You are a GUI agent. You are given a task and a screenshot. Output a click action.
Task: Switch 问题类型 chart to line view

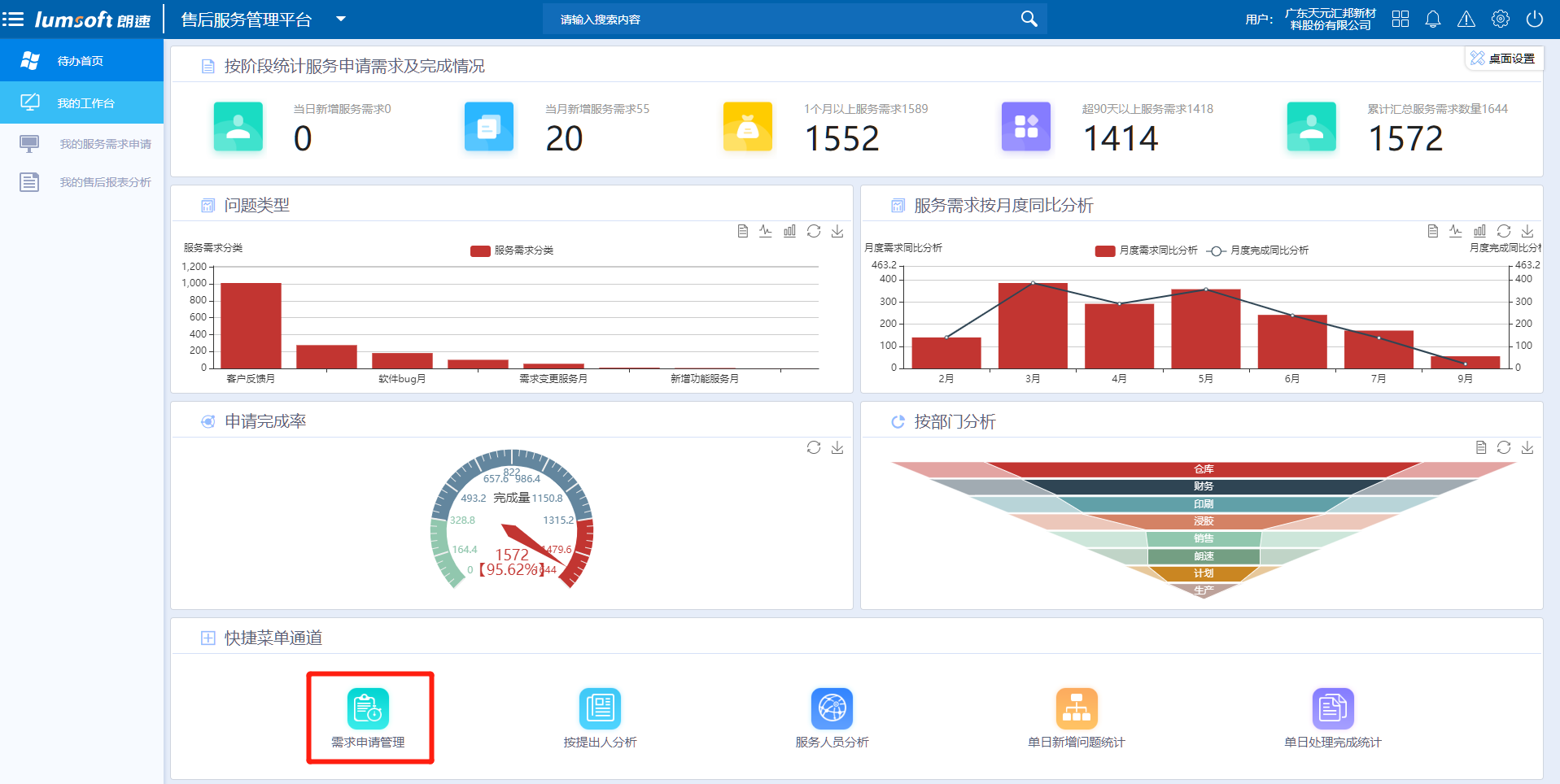click(x=766, y=231)
